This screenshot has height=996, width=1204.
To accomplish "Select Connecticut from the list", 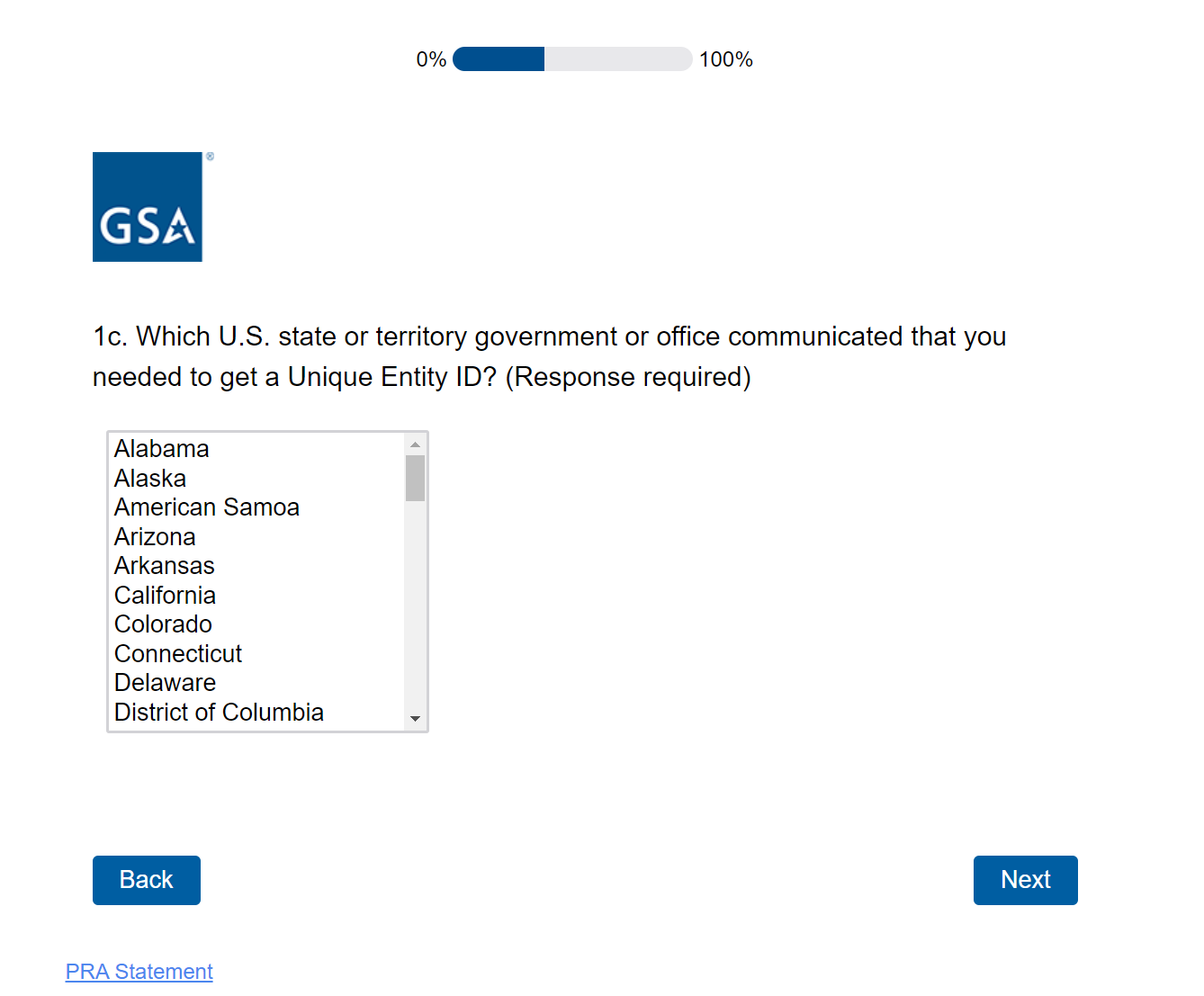I will point(178,654).
